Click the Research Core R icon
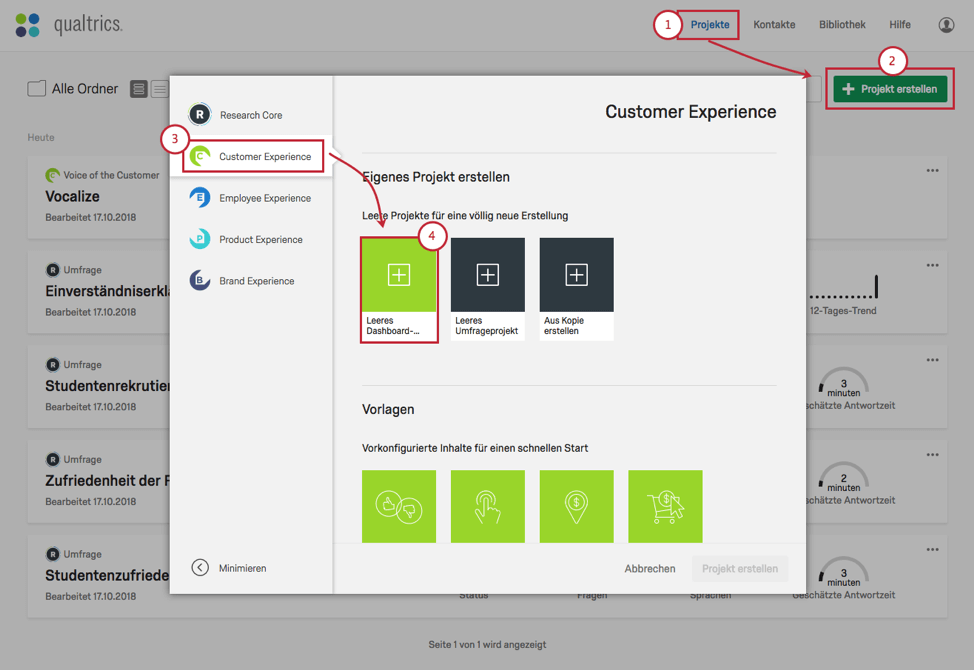Image resolution: width=974 pixels, height=670 pixels. [199, 114]
